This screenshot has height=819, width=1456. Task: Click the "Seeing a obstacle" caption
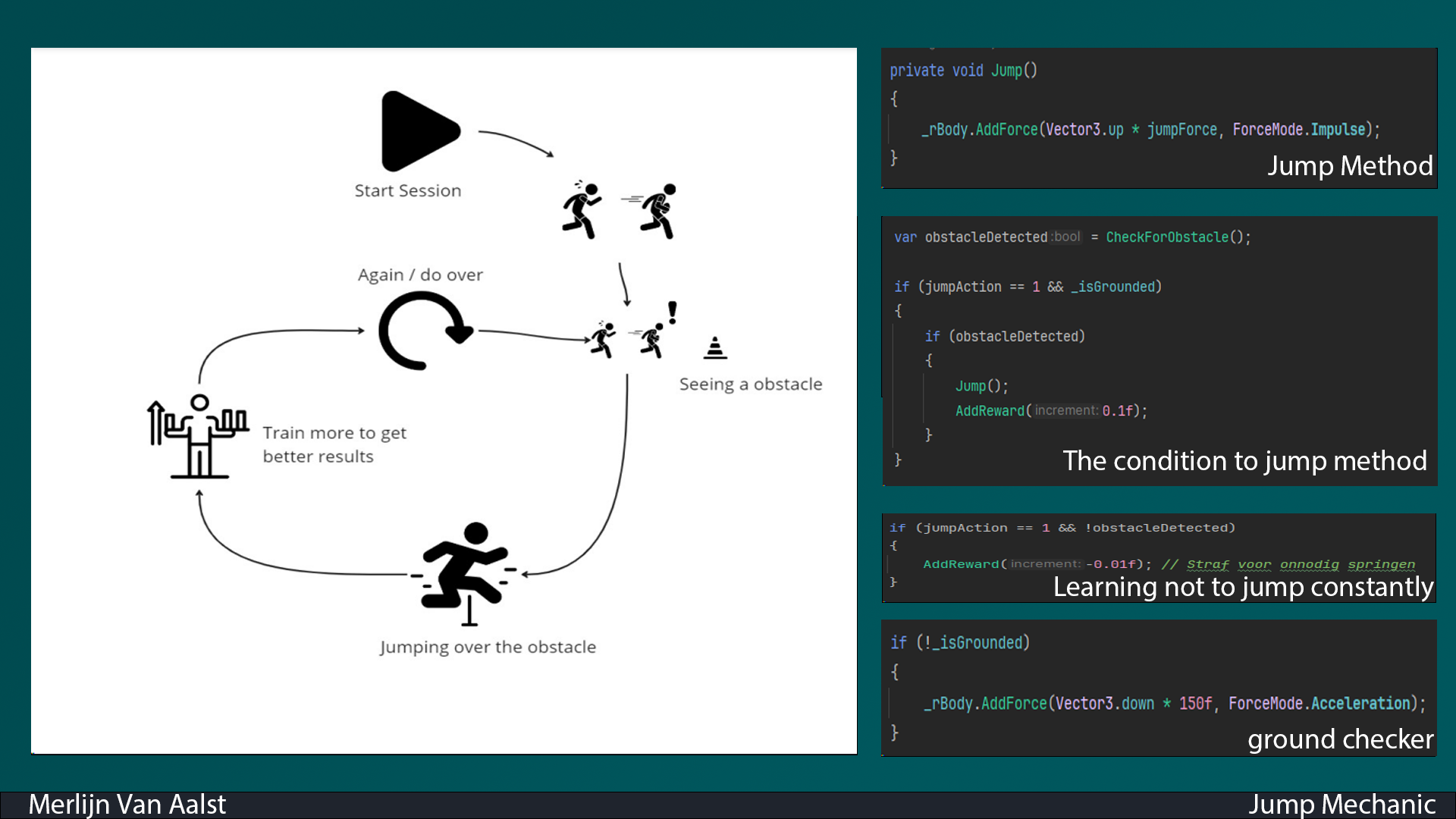pyautogui.click(x=750, y=384)
